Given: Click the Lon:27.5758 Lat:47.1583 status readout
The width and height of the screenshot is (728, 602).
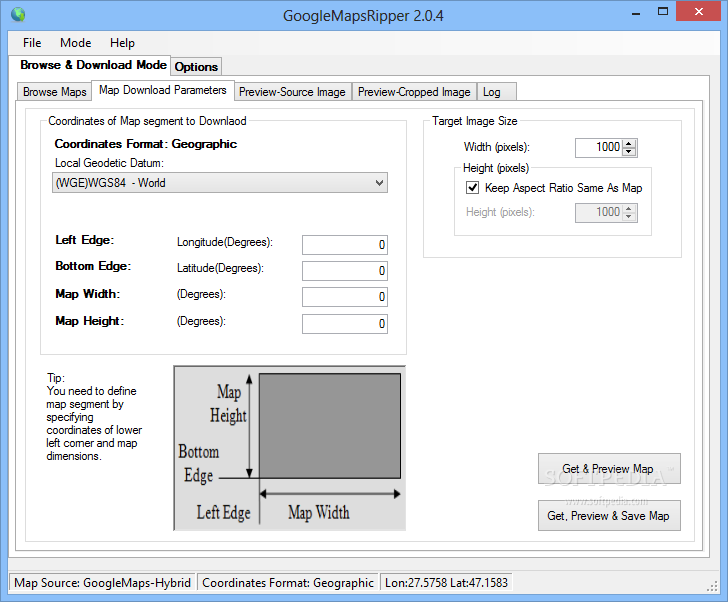Looking at the screenshot, I should [446, 583].
